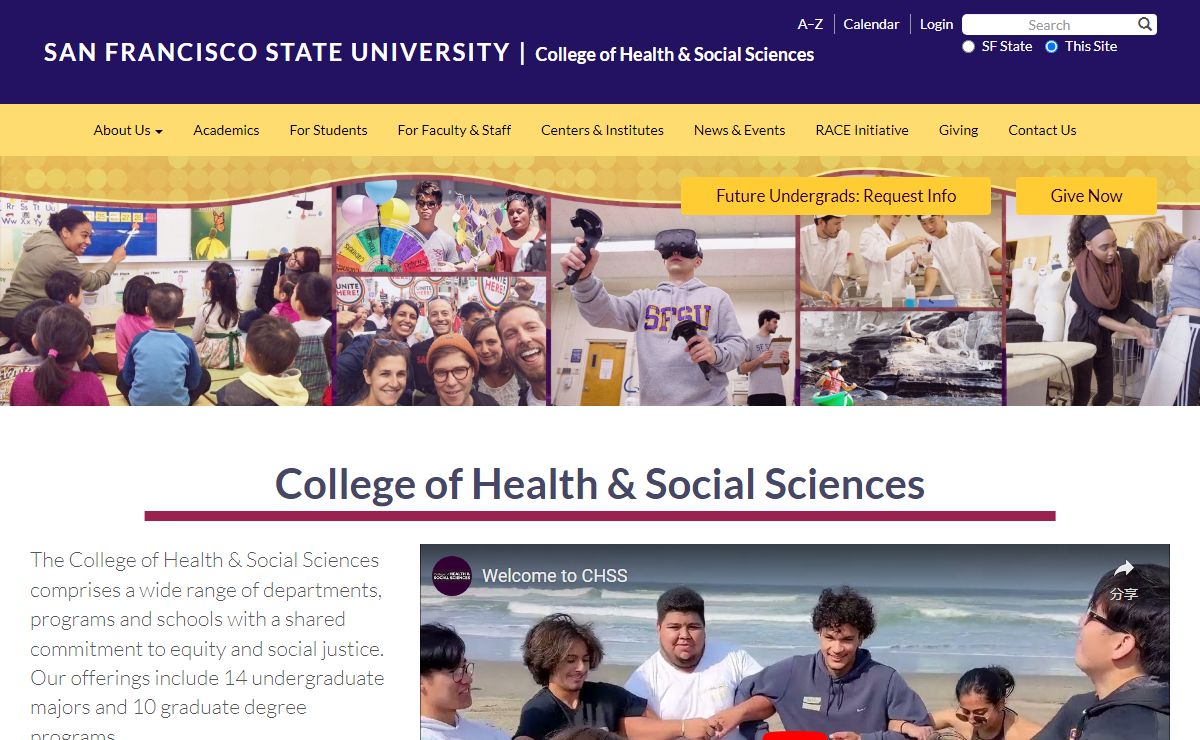
Task: Click the Giving navigation item
Action: [958, 130]
